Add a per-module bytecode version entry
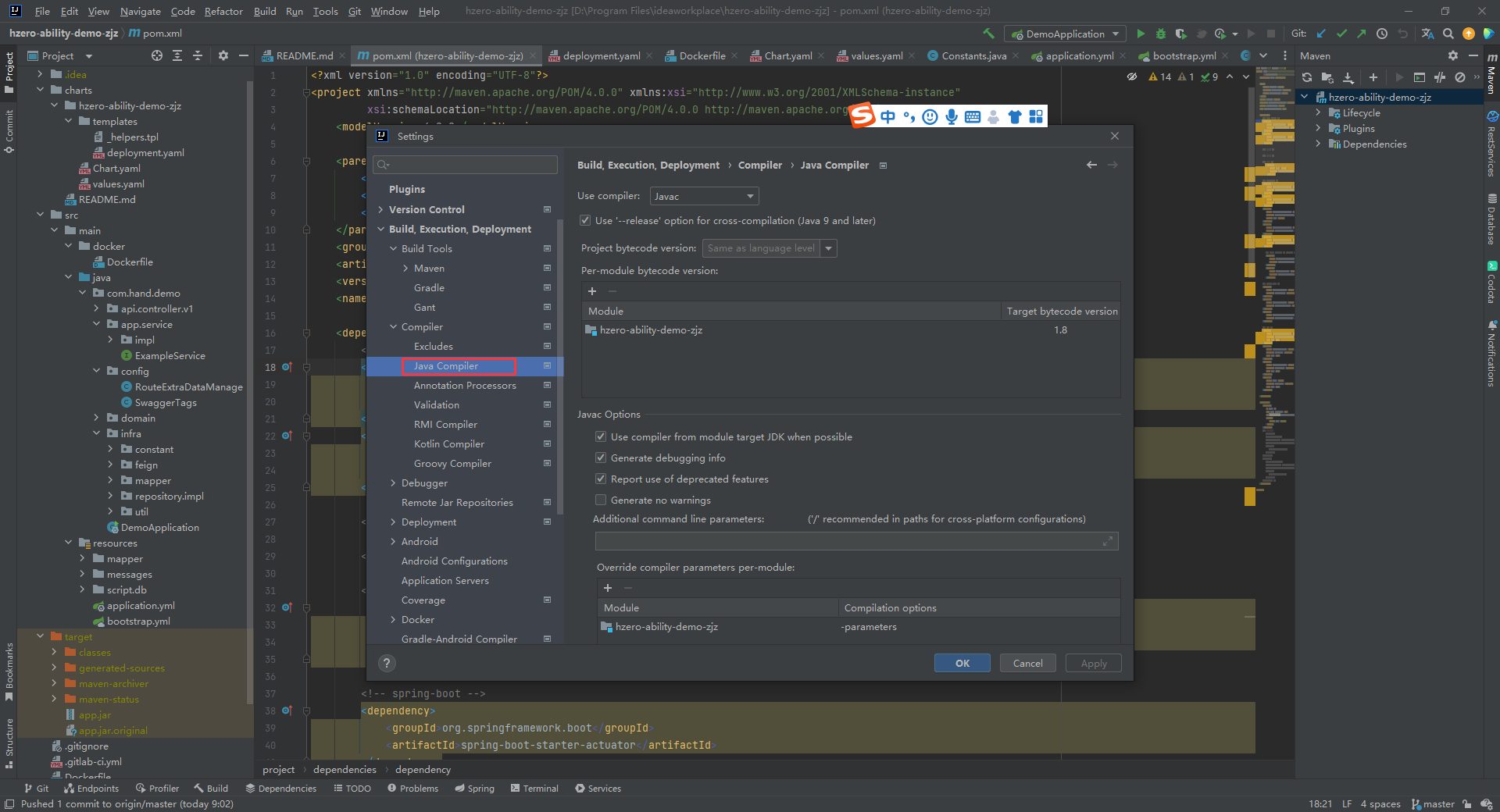The width and height of the screenshot is (1500, 812). (x=592, y=291)
